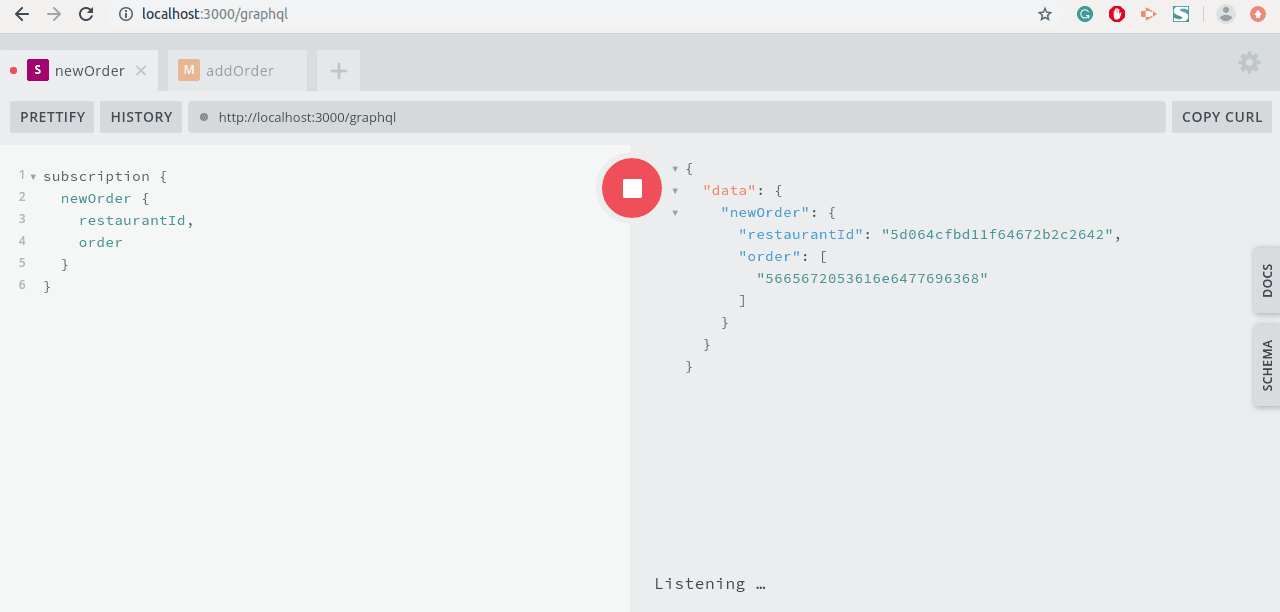The width and height of the screenshot is (1280, 612).
Task: Copy the request using COPY CURL
Action: click(1221, 117)
